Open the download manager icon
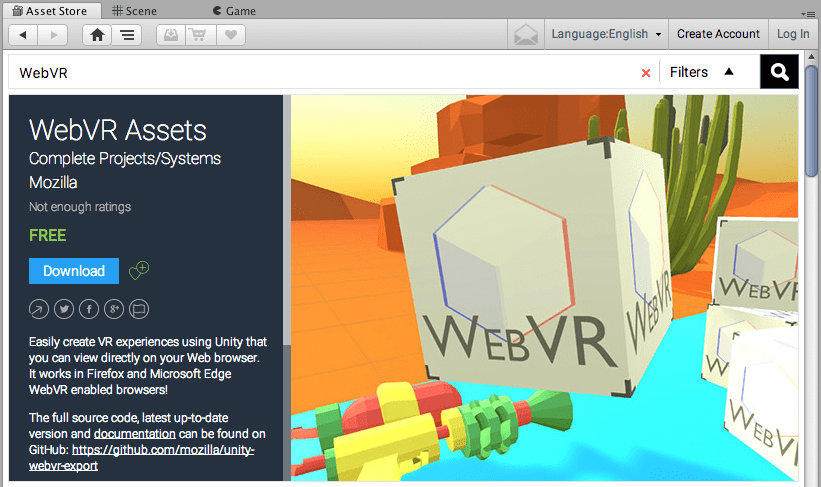Viewport: 821px width, 487px height. [x=171, y=35]
